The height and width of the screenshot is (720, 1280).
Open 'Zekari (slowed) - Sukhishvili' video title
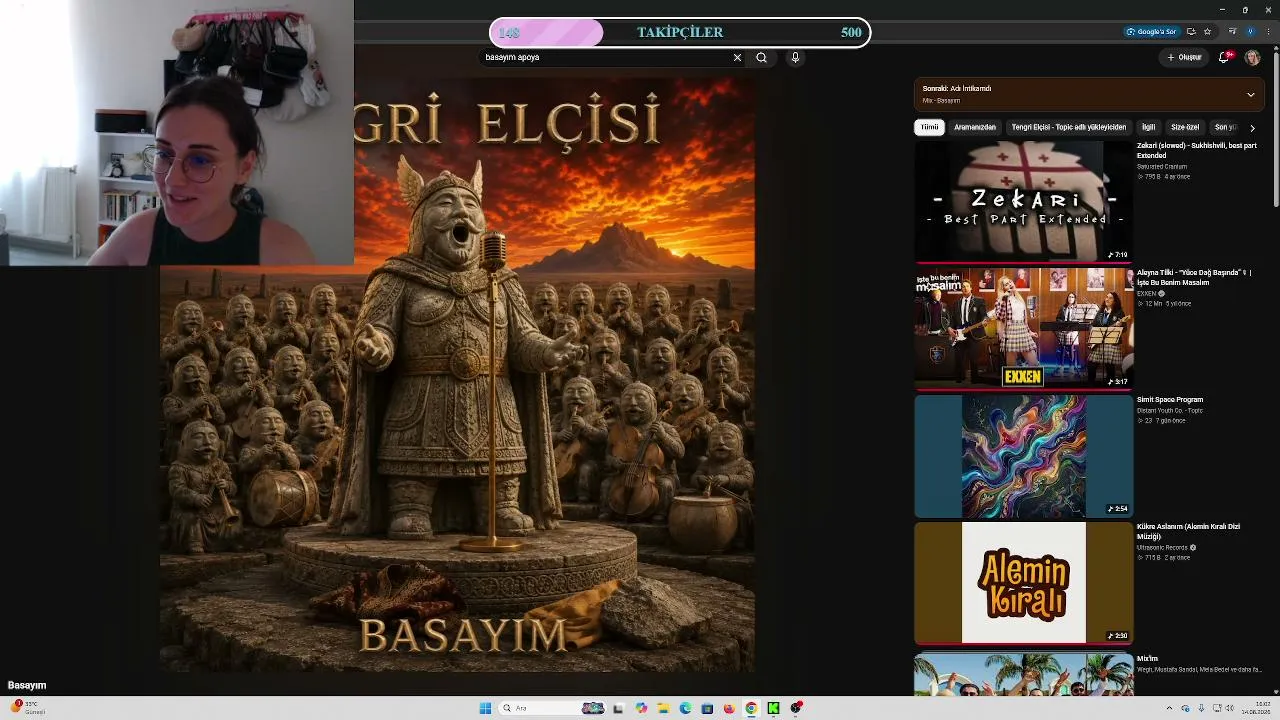click(x=1197, y=150)
